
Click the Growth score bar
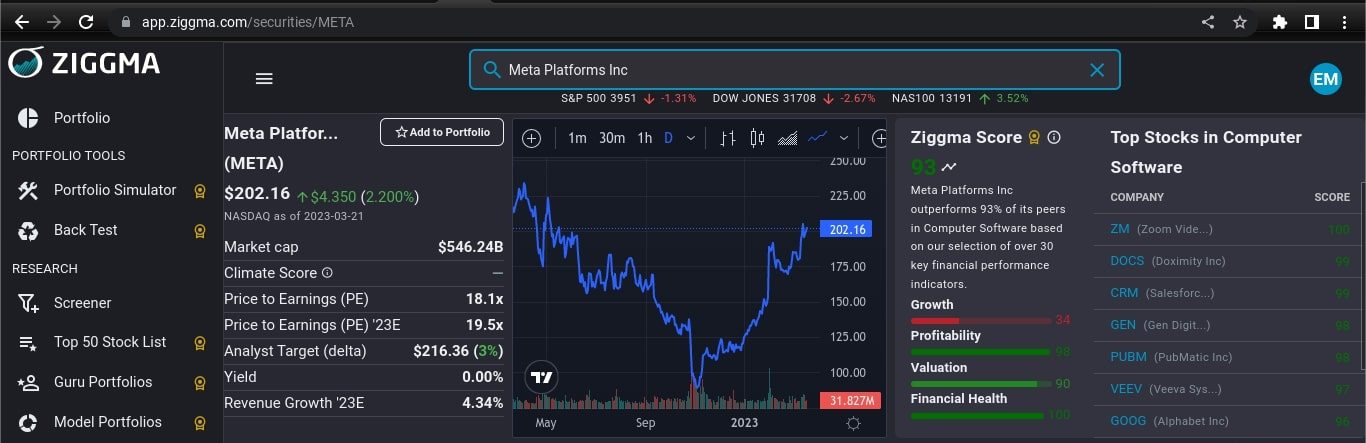[x=980, y=320]
